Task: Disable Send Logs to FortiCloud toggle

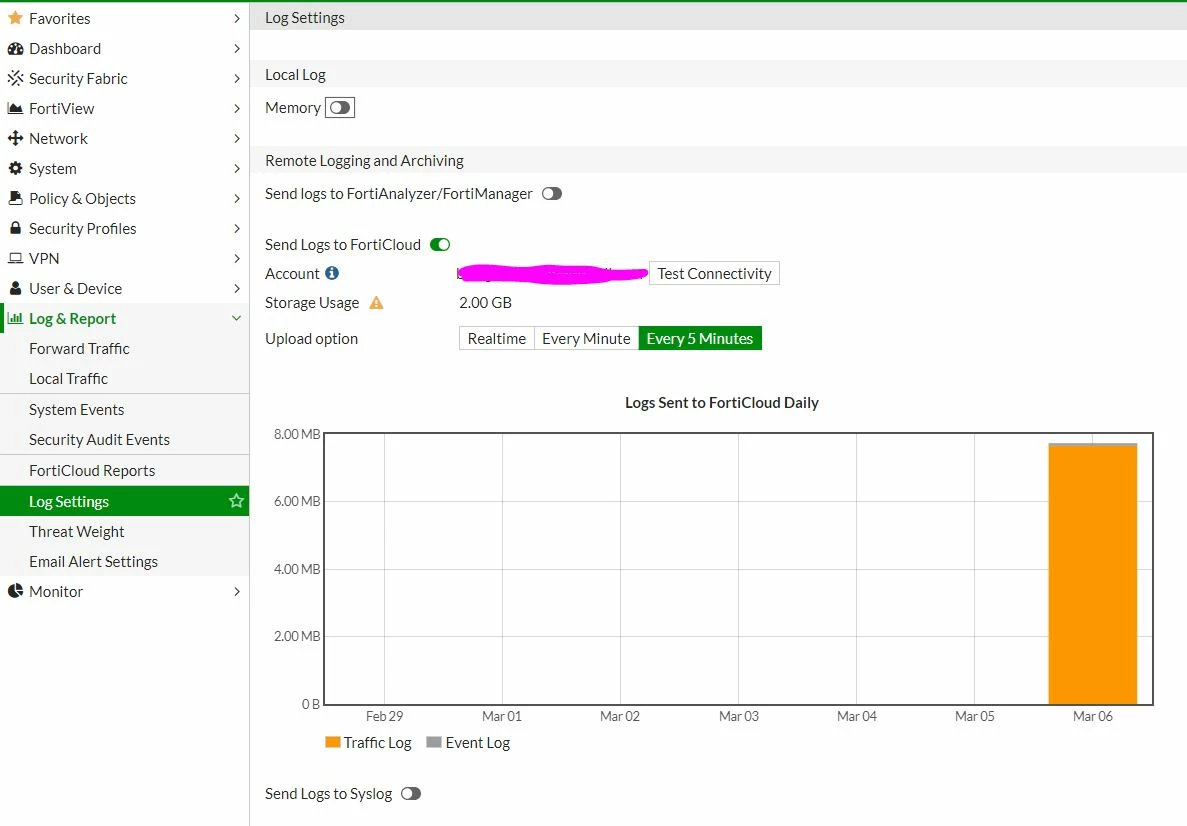Action: (x=440, y=245)
